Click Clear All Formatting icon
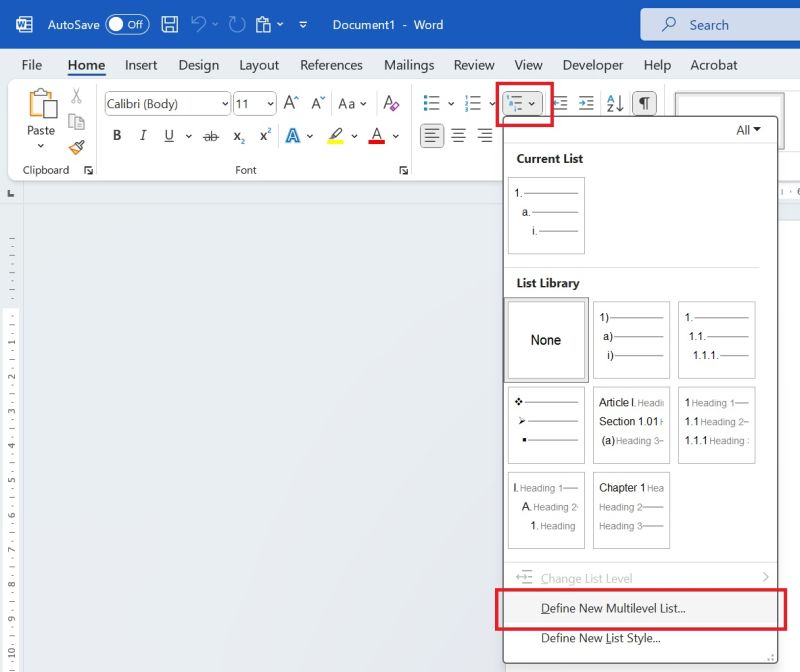The image size is (800, 672). 391,103
